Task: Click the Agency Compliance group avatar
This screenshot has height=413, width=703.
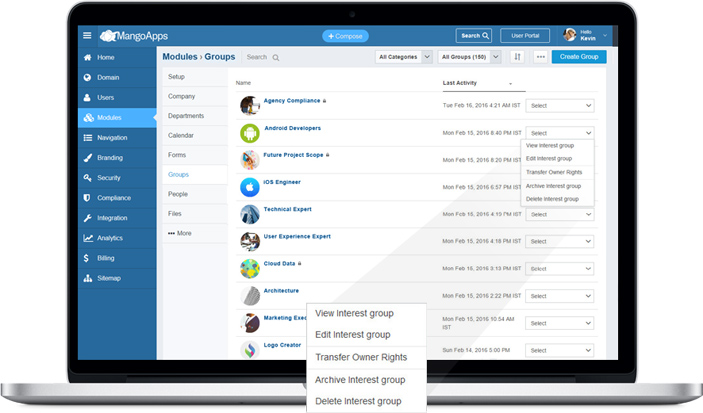Action: 250,105
